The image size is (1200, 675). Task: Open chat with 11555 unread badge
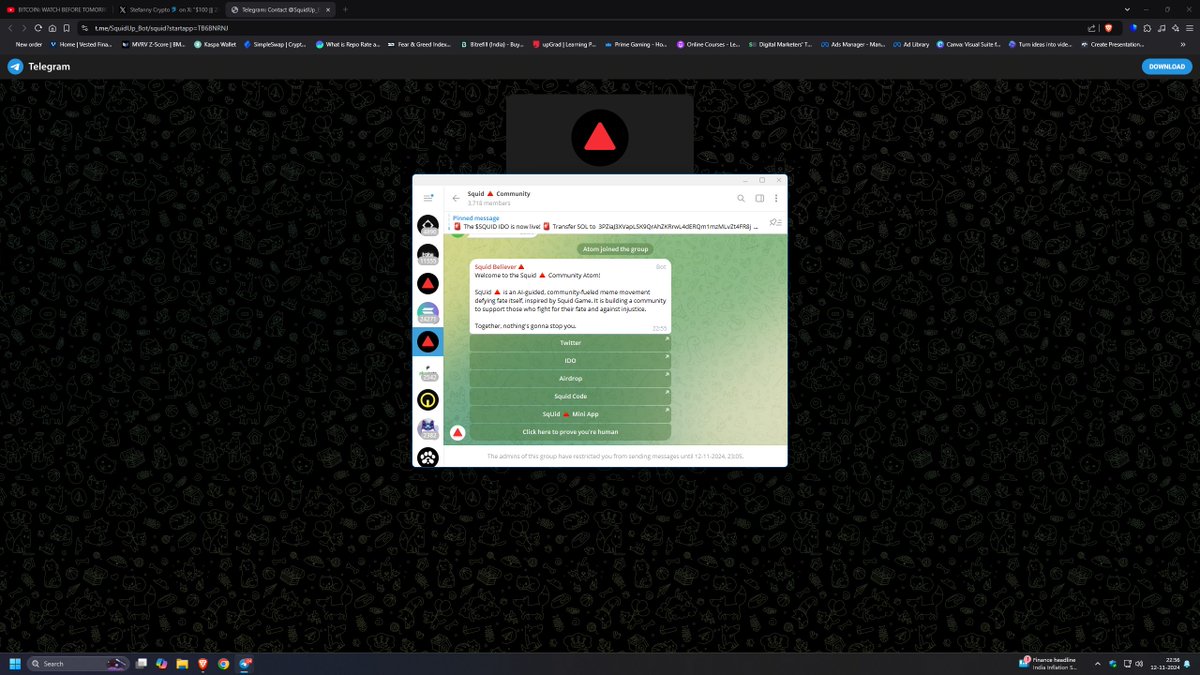[x=428, y=255]
